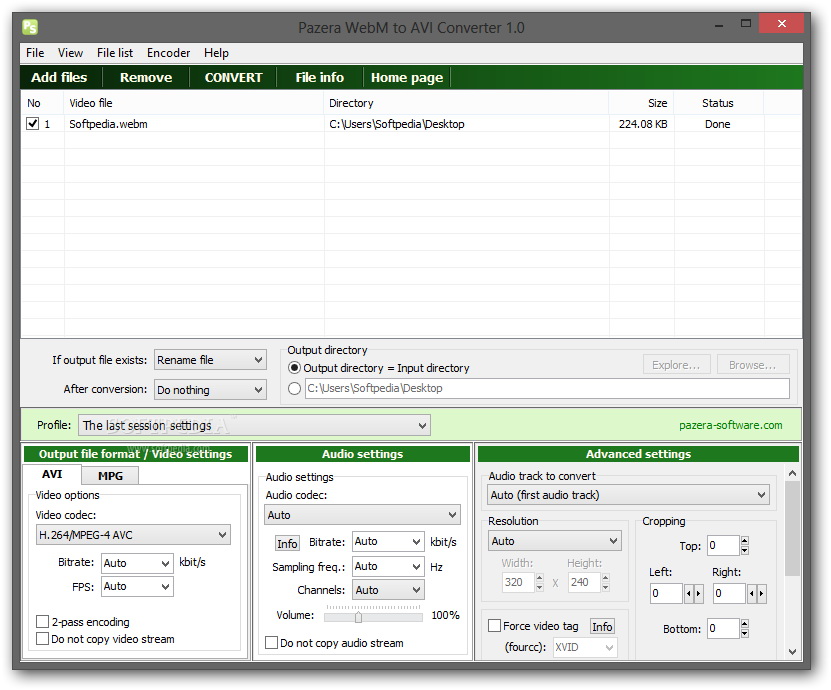Open the video Bitrate dropdown
This screenshot has height=690, width=831.
click(137, 563)
